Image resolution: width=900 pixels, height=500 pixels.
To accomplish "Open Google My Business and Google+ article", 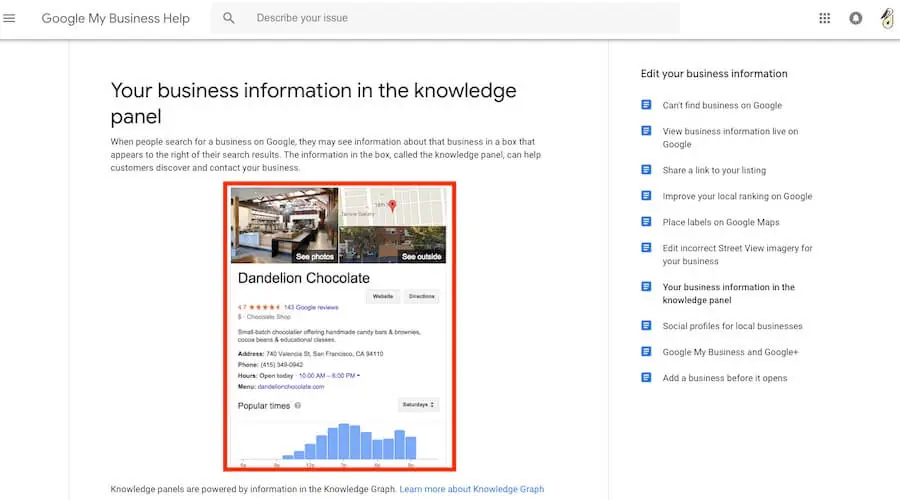I will pyautogui.click(x=730, y=352).
